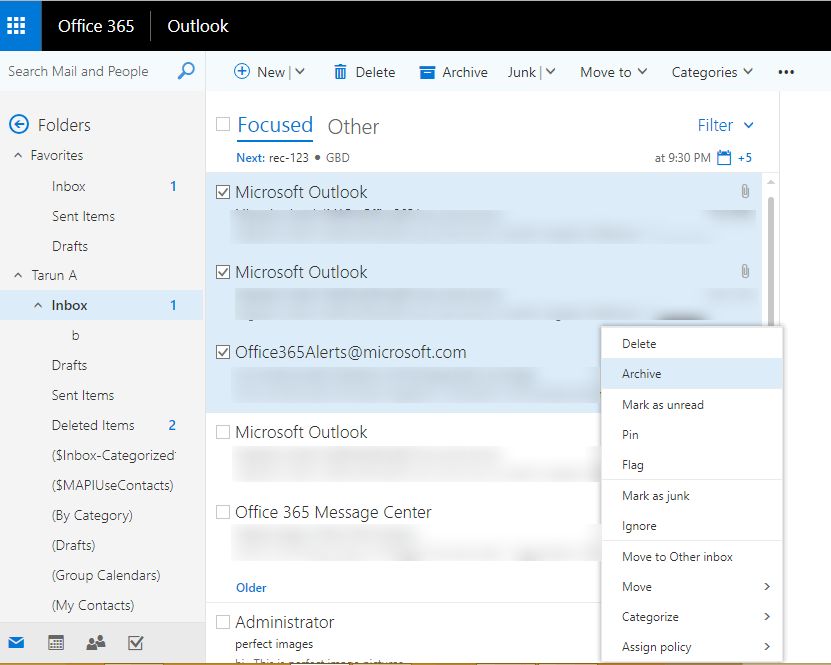Open the Calendar view from bottom bar

point(56,643)
